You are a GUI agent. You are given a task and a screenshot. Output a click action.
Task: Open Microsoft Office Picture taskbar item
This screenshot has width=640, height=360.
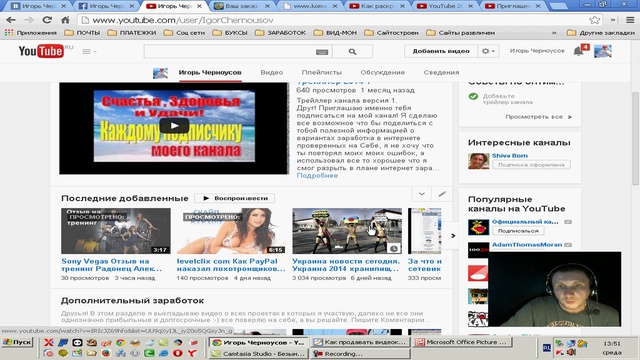pyautogui.click(x=462, y=342)
